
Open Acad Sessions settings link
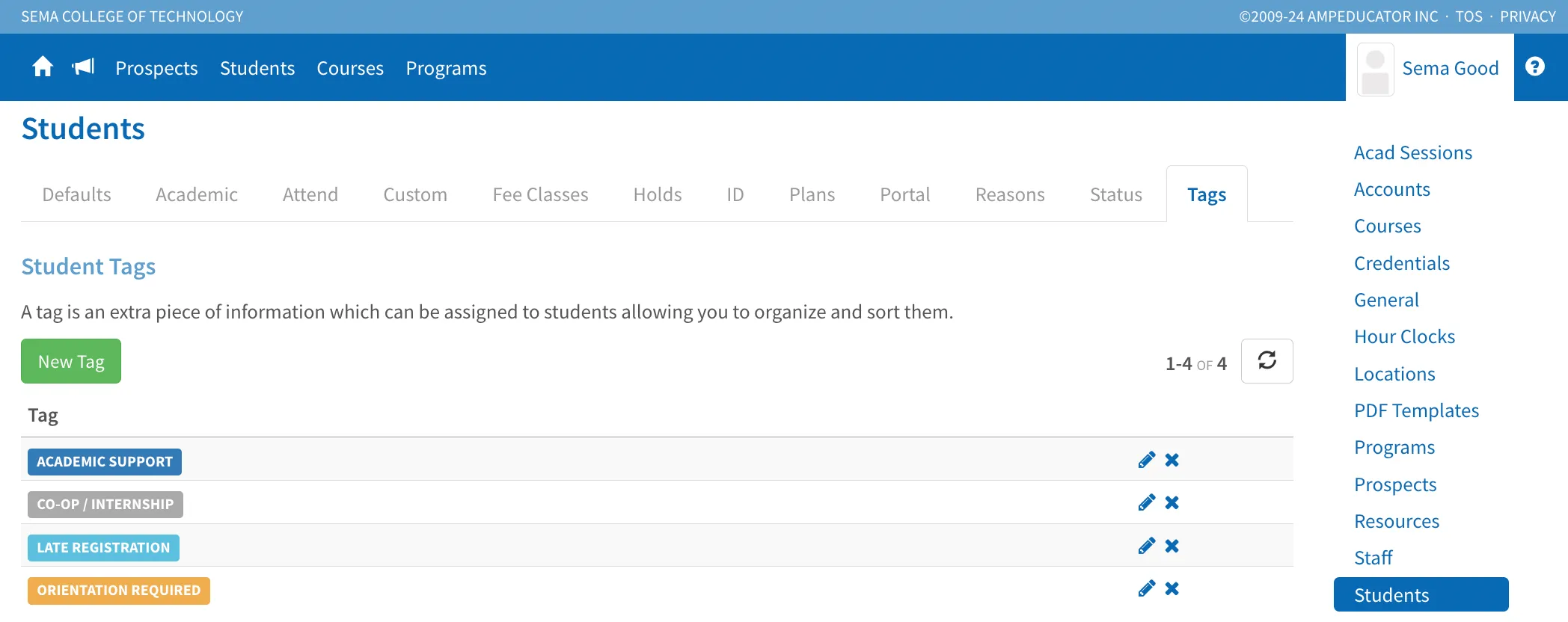click(1413, 153)
